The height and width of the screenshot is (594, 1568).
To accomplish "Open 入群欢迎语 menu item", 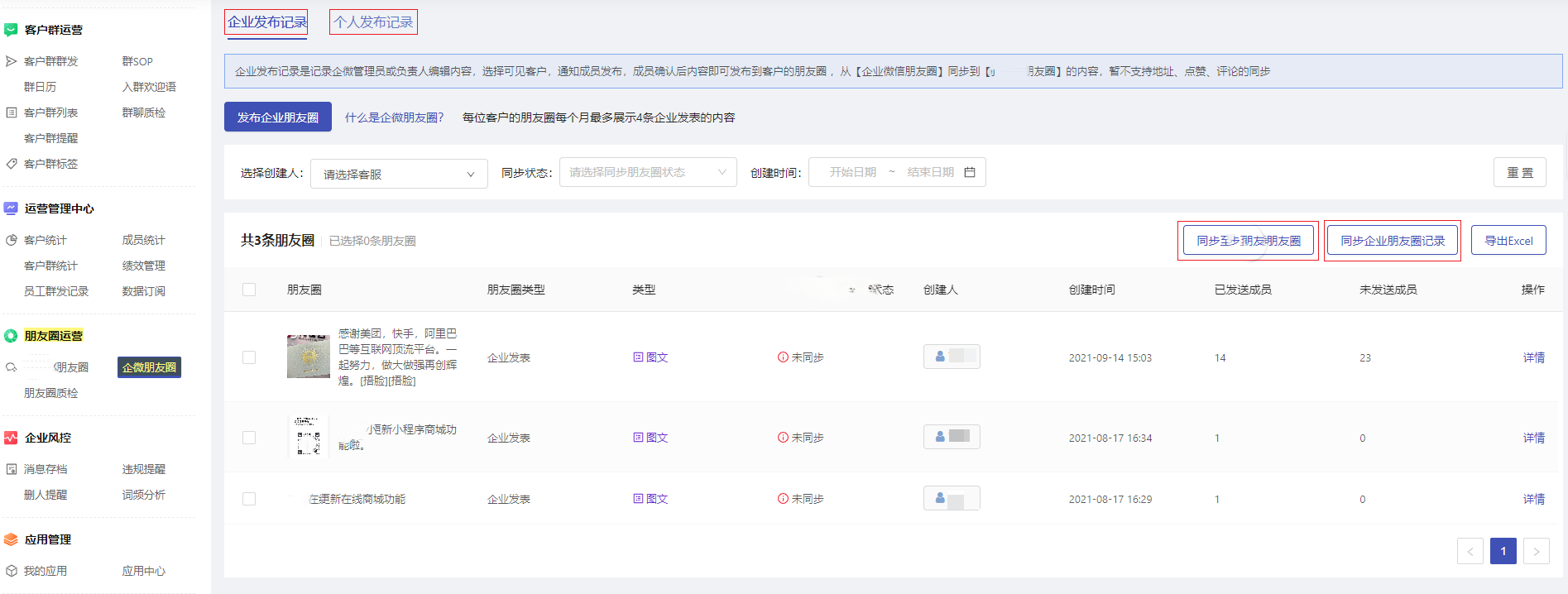I will [x=149, y=87].
